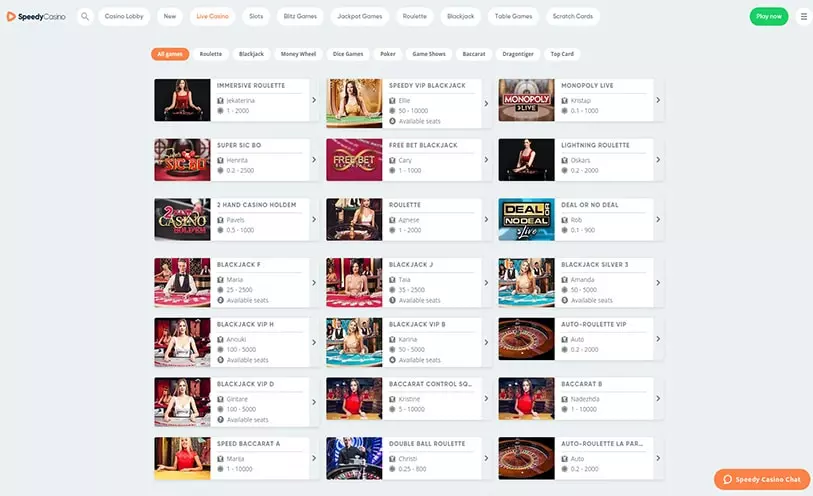Open Auto-Roulette La Partage thumbnail

pyautogui.click(x=526, y=458)
